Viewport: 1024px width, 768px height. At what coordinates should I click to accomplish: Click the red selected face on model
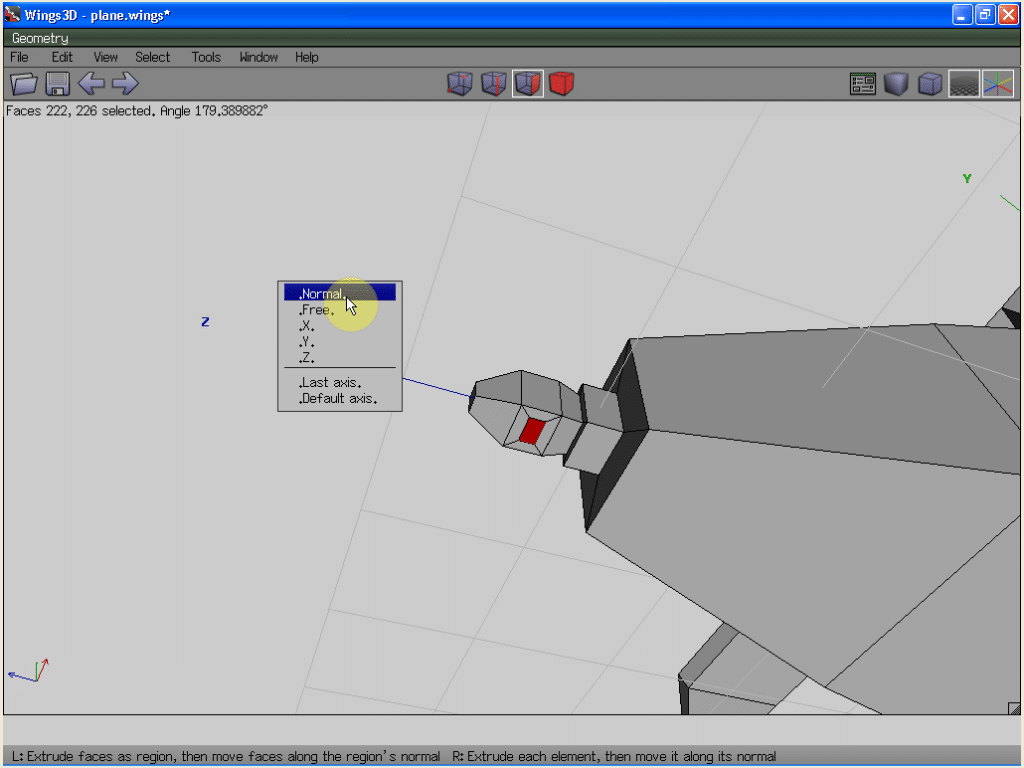point(532,431)
